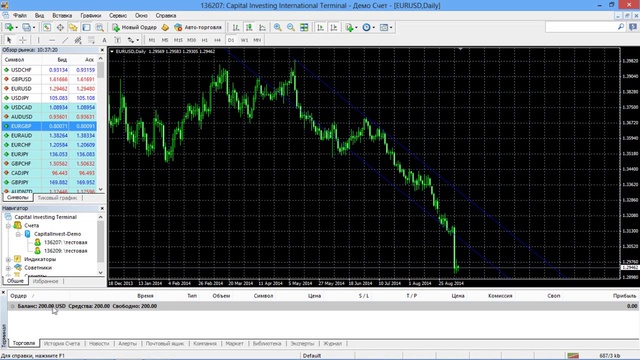Switch chart period to W1

point(244,40)
